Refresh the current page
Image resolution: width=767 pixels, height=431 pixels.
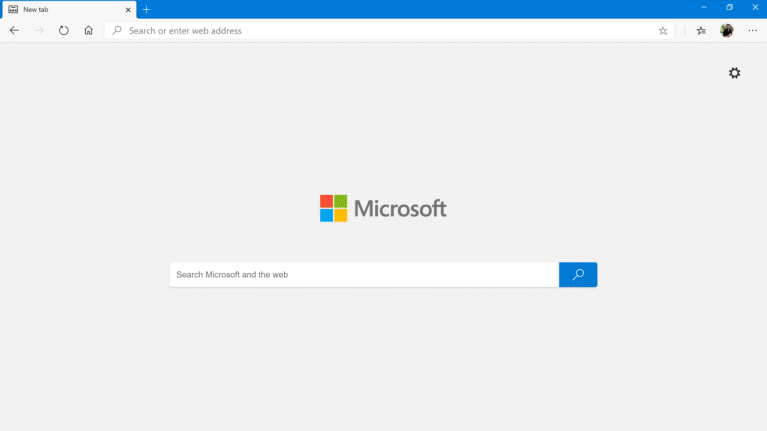click(x=64, y=31)
